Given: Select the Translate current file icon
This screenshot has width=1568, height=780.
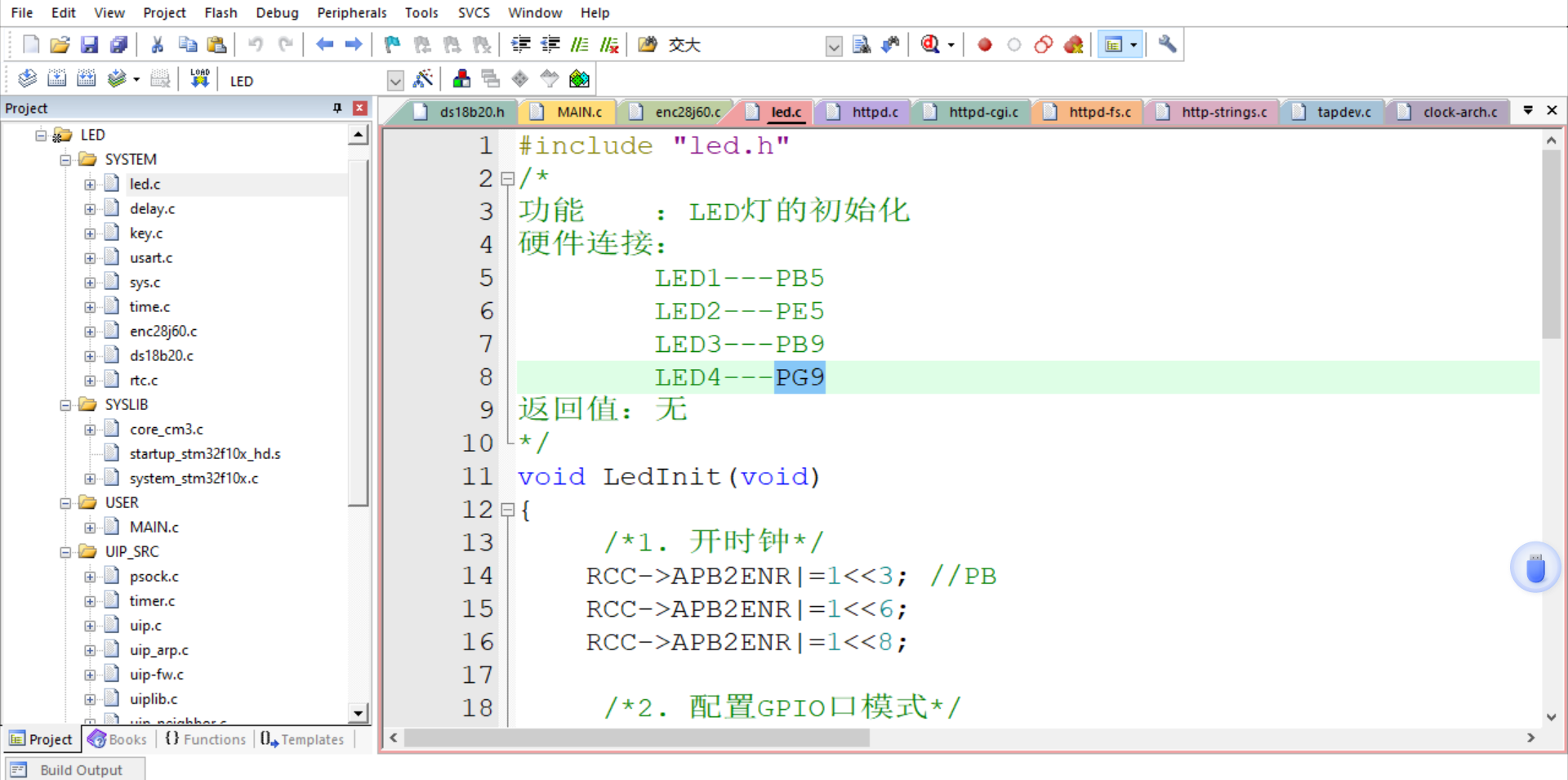Looking at the screenshot, I should pyautogui.click(x=27, y=78).
